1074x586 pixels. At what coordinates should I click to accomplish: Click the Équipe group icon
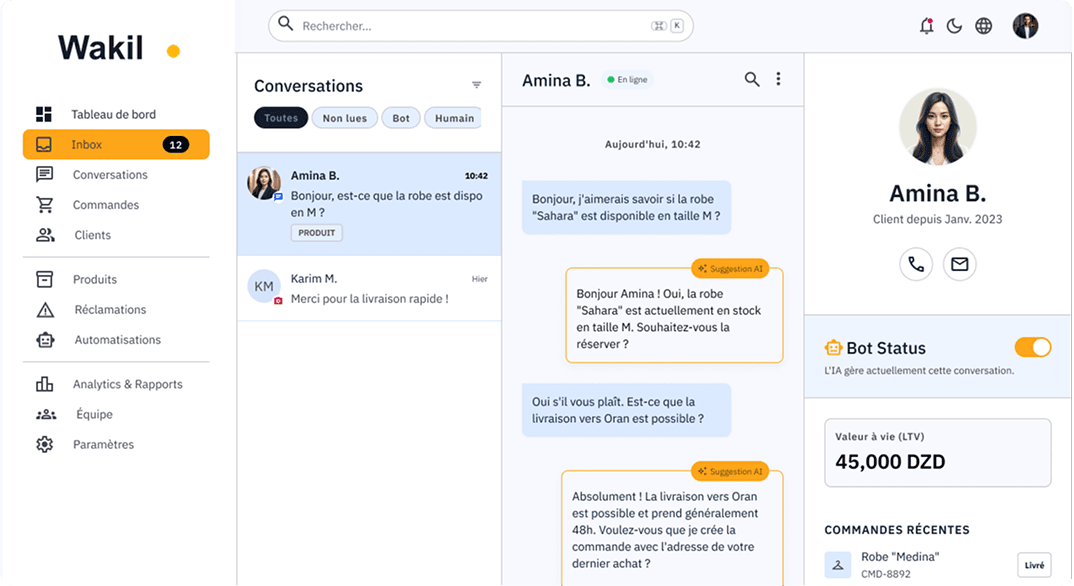(x=46, y=414)
